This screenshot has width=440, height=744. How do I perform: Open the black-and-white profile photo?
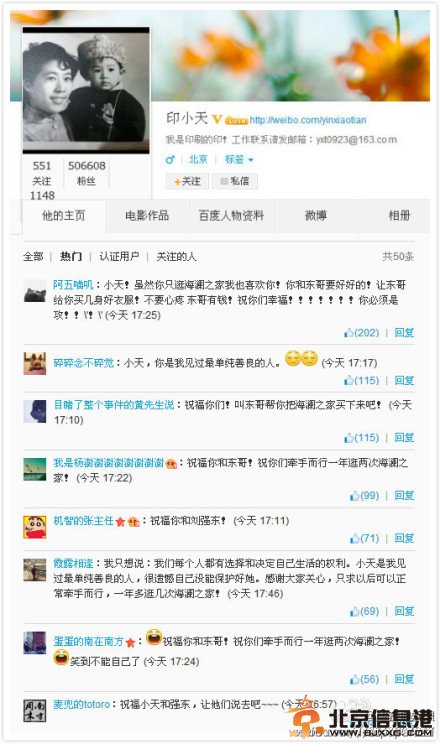click(x=86, y=90)
